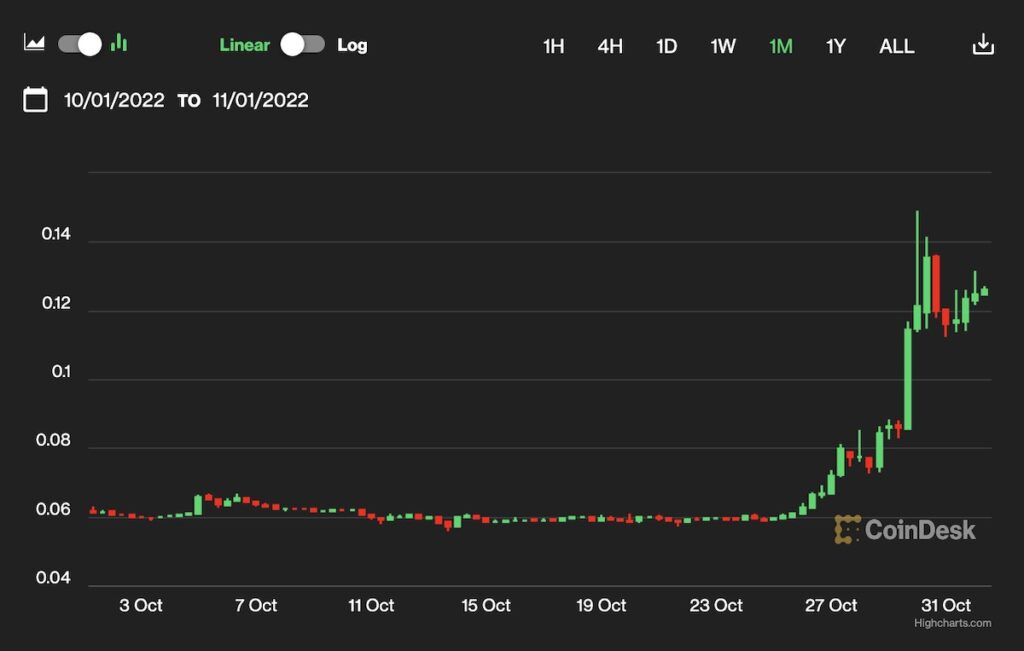Click the line chart icon
The height and width of the screenshot is (651, 1024).
[x=34, y=44]
